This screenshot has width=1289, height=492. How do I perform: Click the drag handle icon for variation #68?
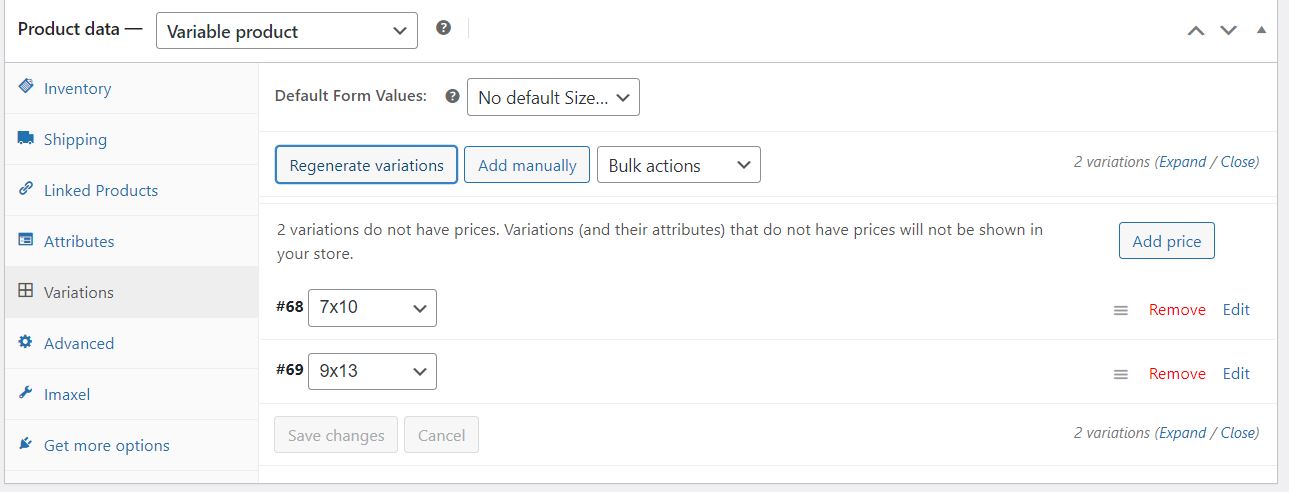pos(1121,311)
